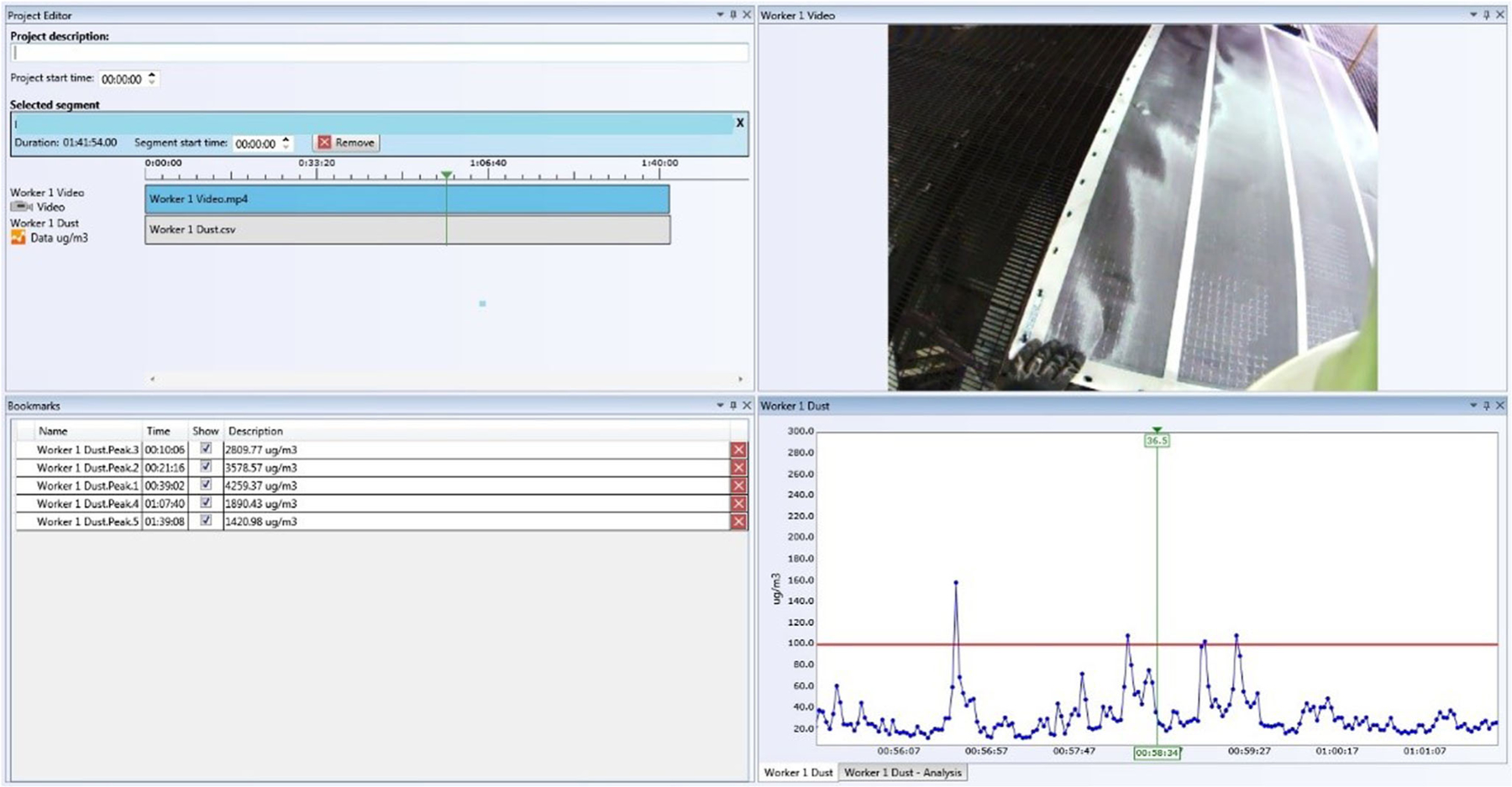Pin the Worker 1 Dust panel
This screenshot has height=787, width=1512.
click(1486, 406)
